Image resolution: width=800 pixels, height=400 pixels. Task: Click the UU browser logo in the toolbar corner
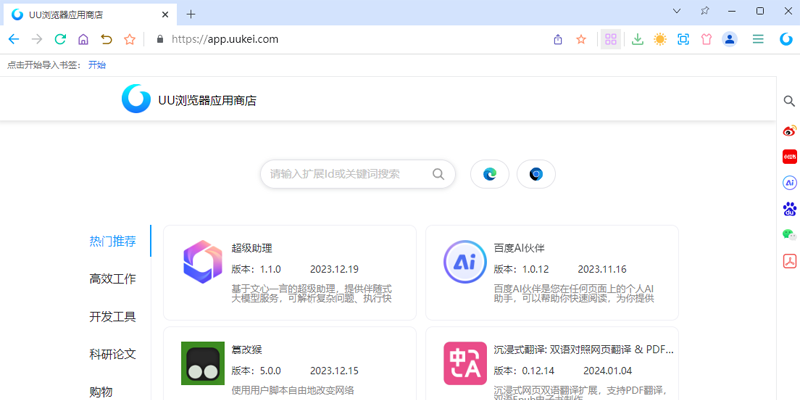(x=786, y=39)
